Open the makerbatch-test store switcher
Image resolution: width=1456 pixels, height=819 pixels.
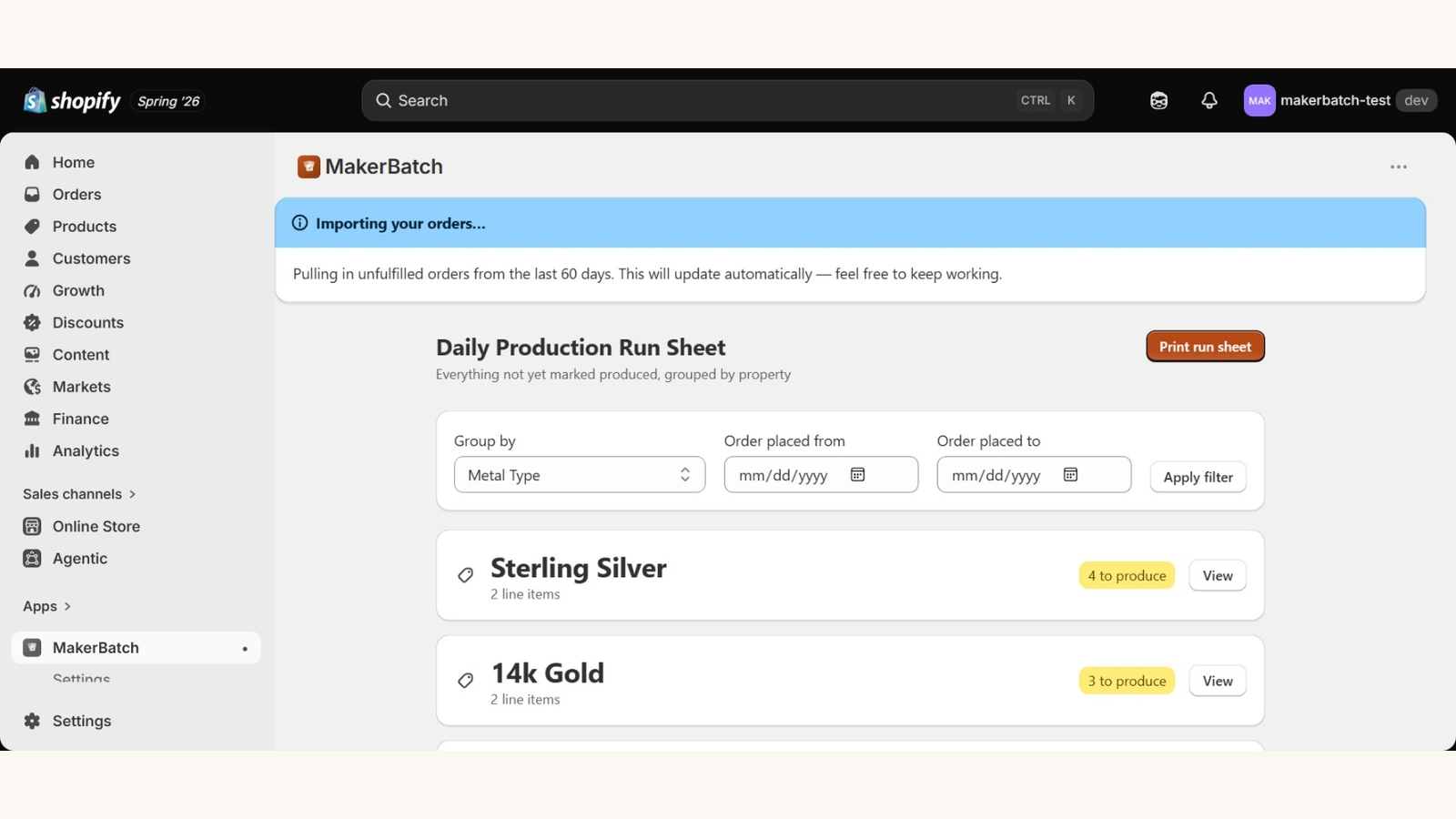point(1340,100)
